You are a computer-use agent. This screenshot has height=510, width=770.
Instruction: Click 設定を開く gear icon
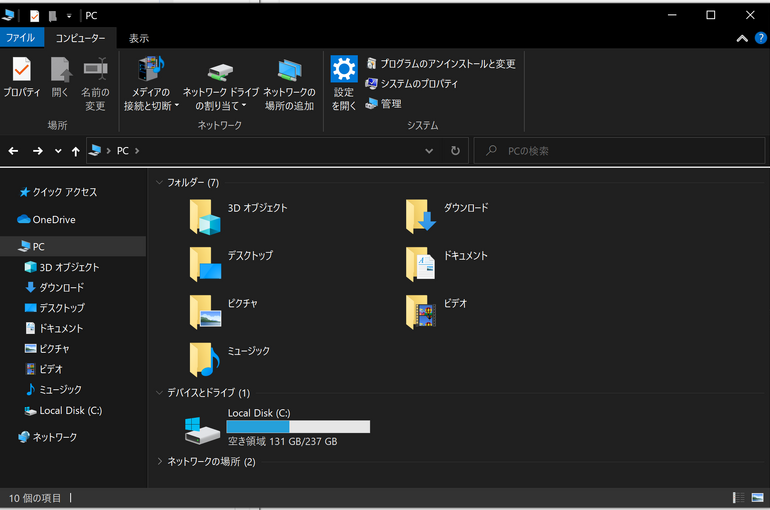coord(344,69)
